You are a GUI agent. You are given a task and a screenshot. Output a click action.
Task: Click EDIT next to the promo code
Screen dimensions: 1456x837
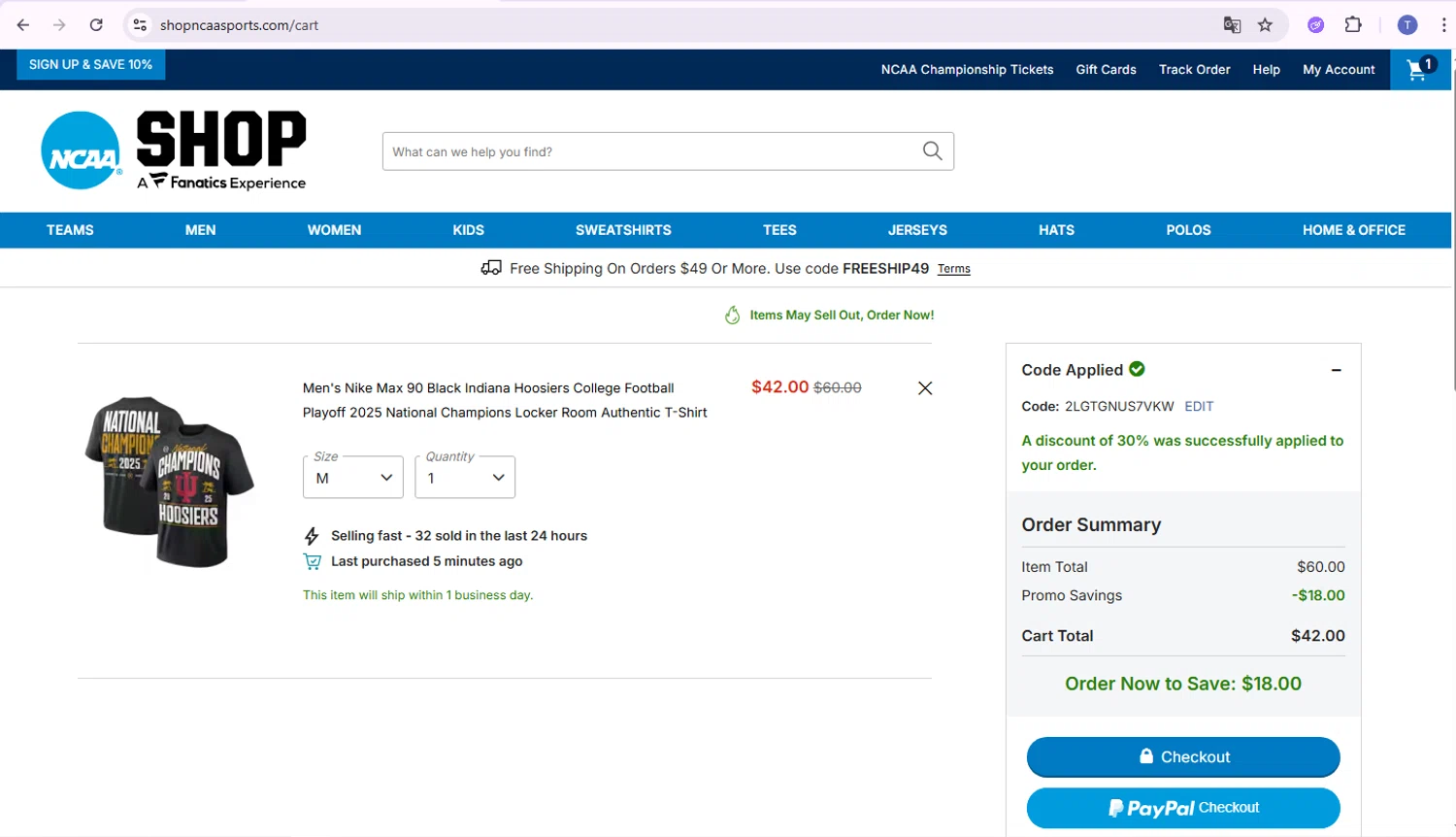tap(1199, 406)
